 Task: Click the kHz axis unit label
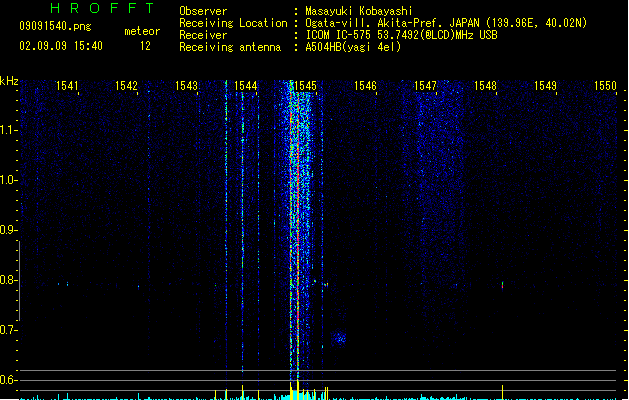point(9,81)
